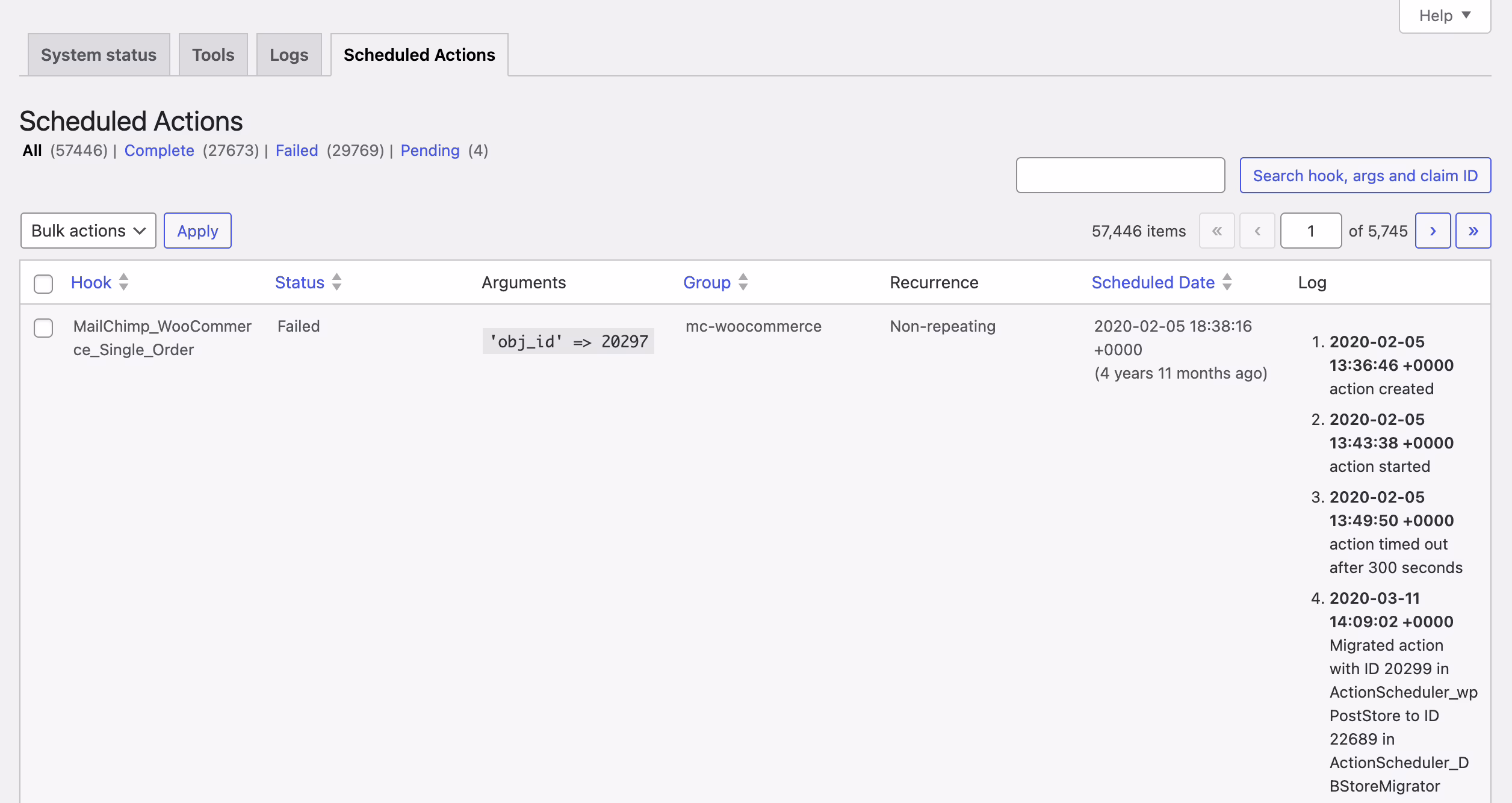This screenshot has width=1512, height=803.
Task: Click the Non-repeating recurrence cell
Action: click(x=943, y=326)
